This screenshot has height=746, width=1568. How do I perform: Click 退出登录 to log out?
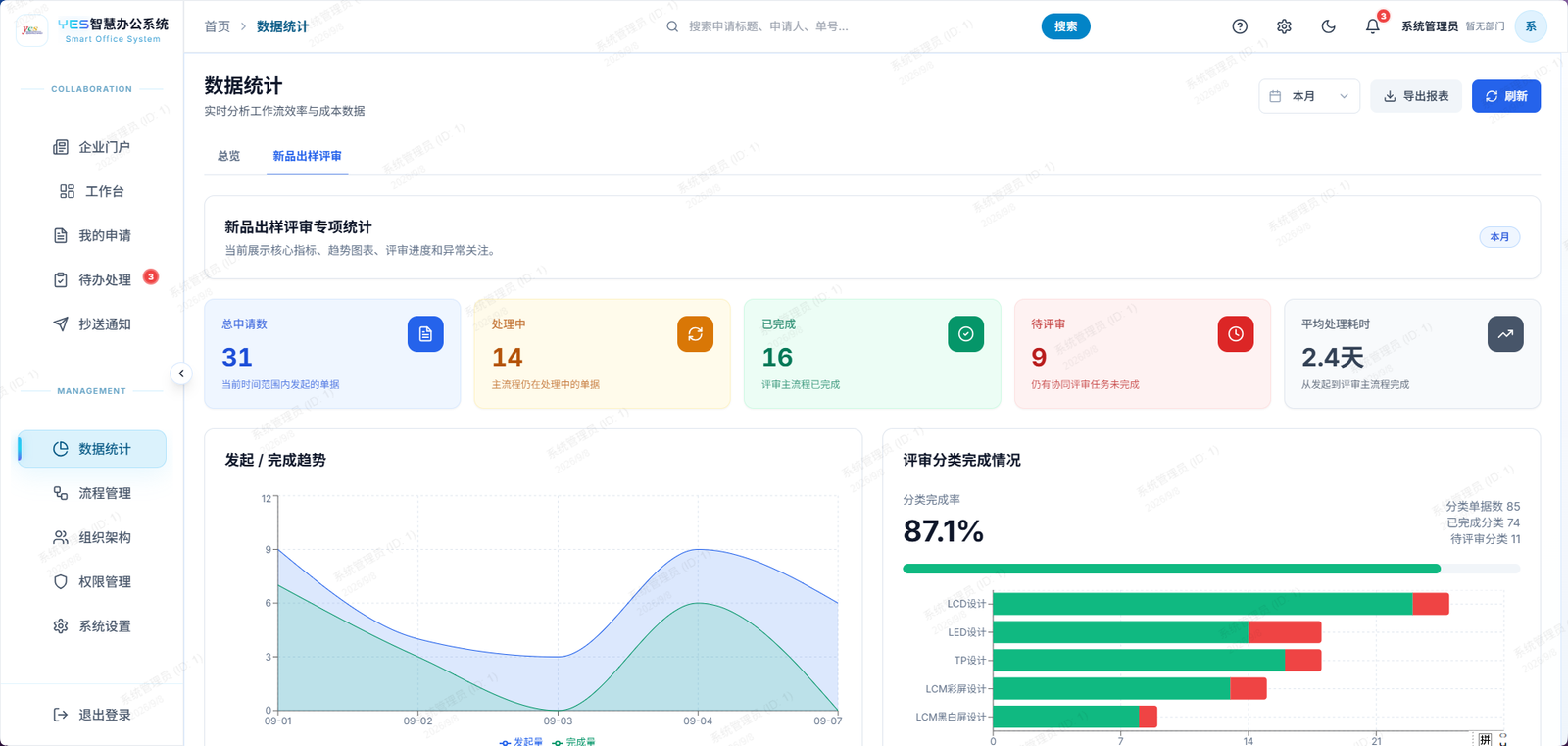pyautogui.click(x=91, y=715)
